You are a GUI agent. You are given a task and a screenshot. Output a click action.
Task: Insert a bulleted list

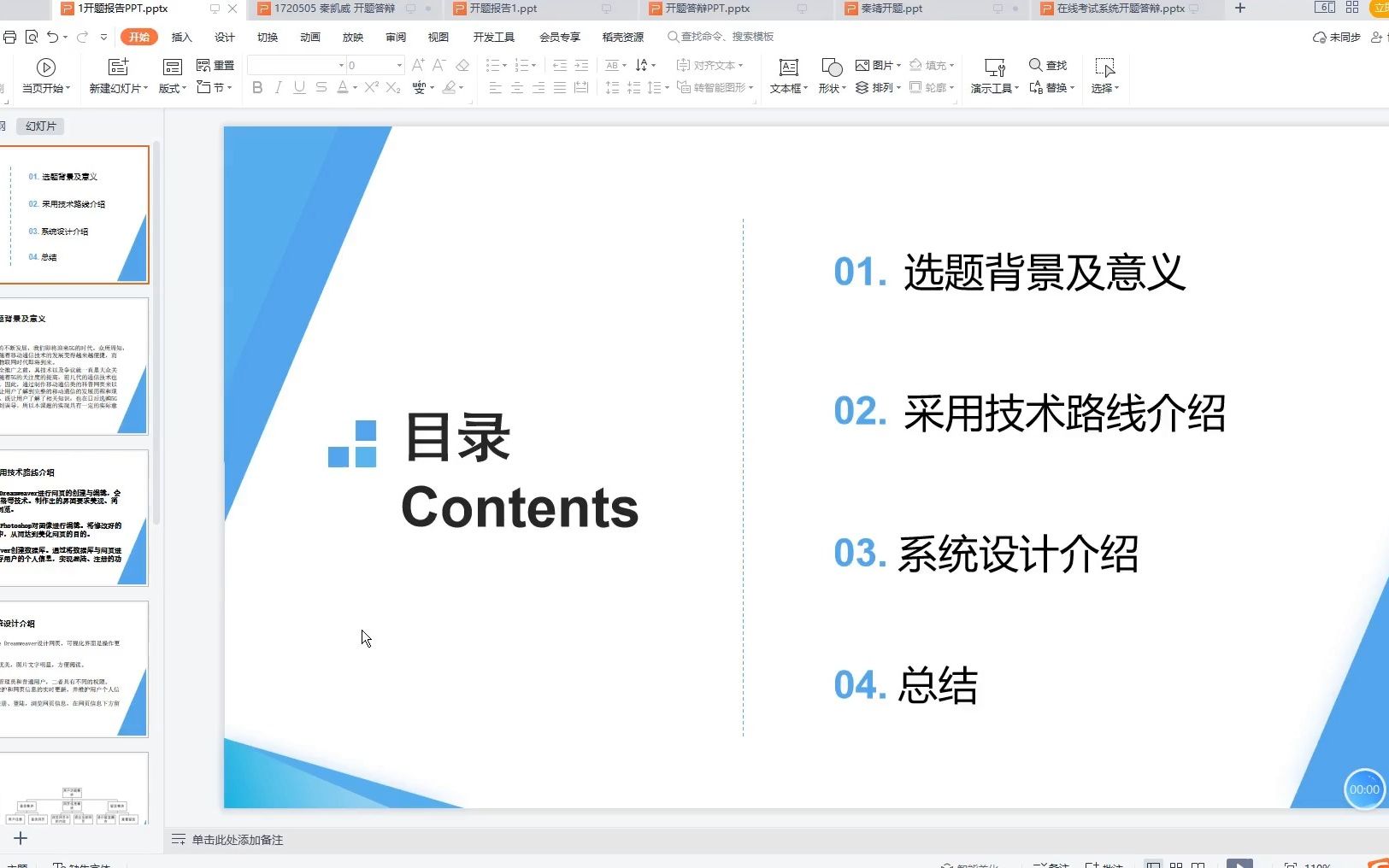tap(493, 65)
